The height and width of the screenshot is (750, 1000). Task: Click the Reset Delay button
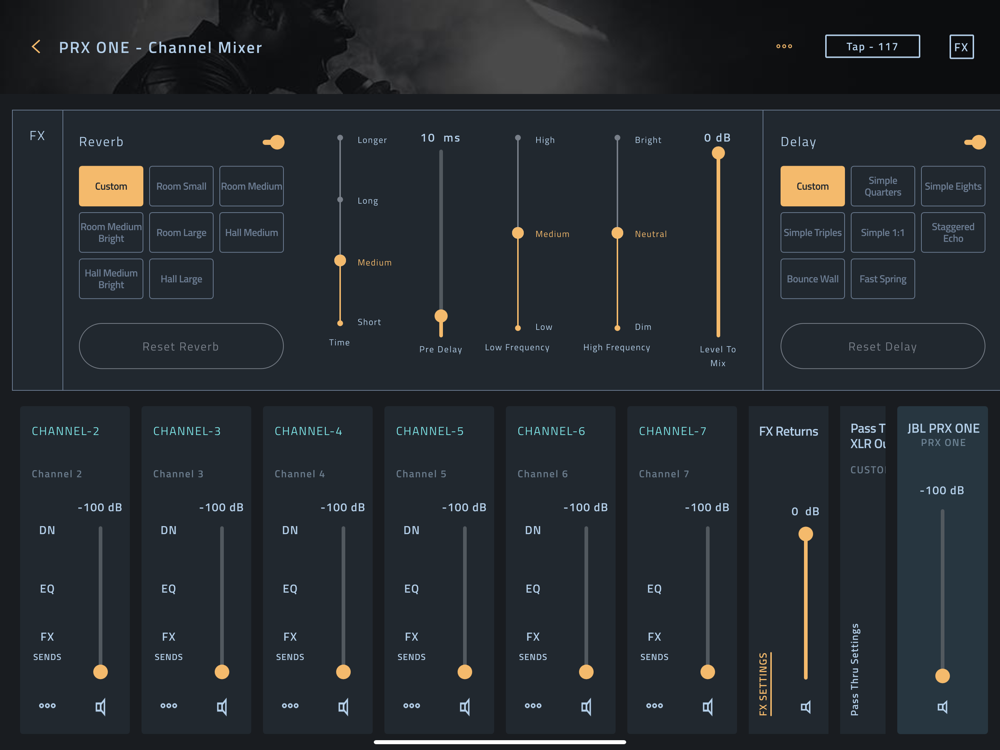coord(883,346)
